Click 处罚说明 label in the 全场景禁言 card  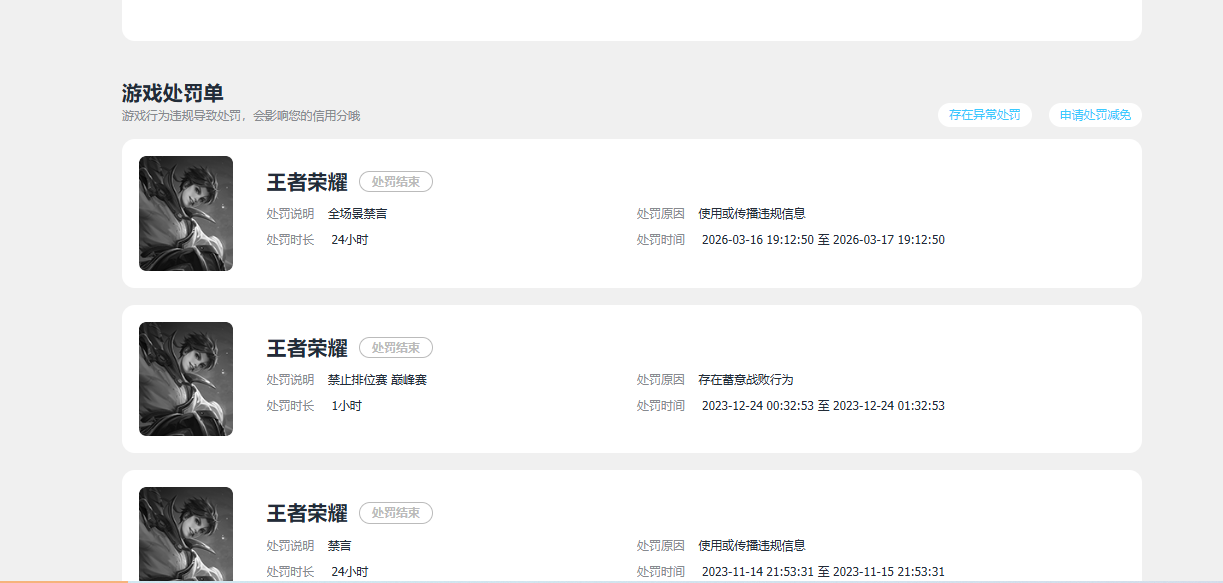pyautogui.click(x=290, y=214)
